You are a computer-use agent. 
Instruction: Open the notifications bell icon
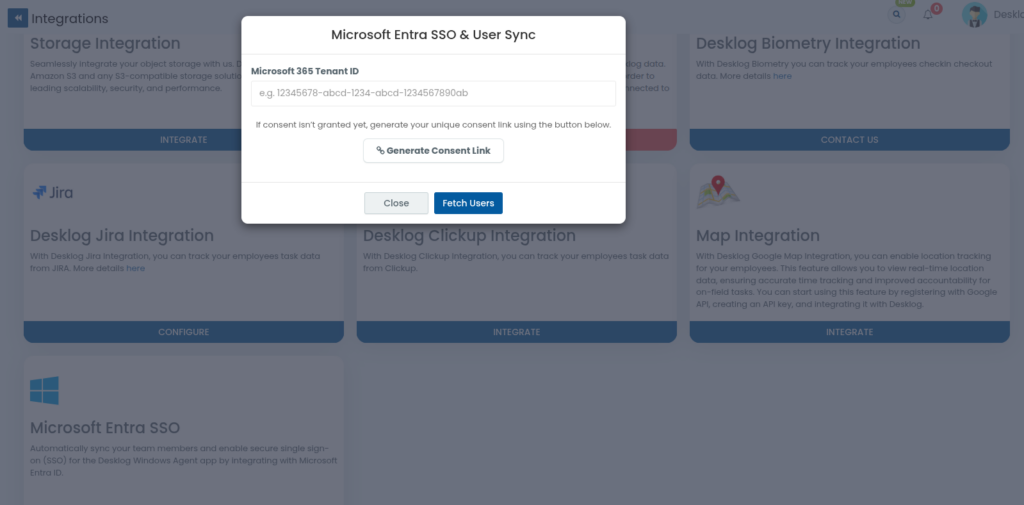(928, 15)
